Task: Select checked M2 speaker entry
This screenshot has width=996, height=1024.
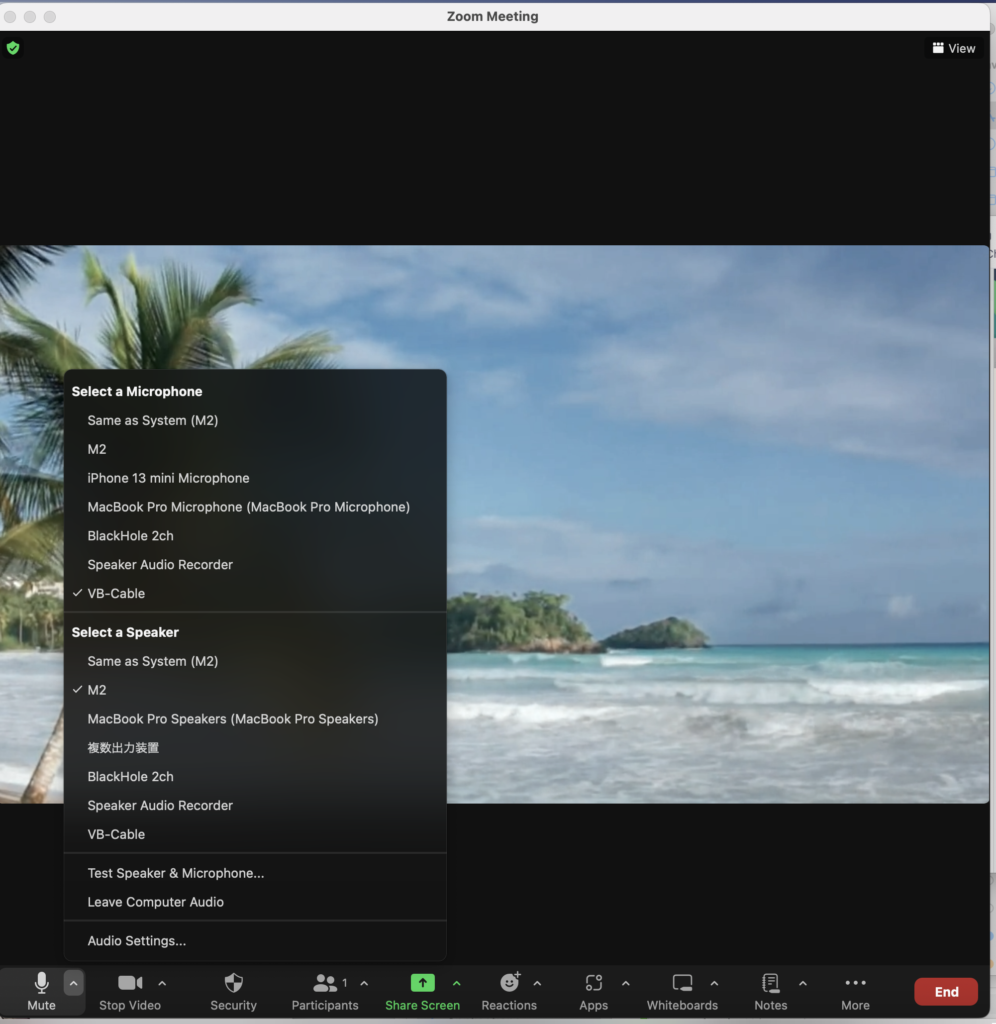Action: pos(255,690)
